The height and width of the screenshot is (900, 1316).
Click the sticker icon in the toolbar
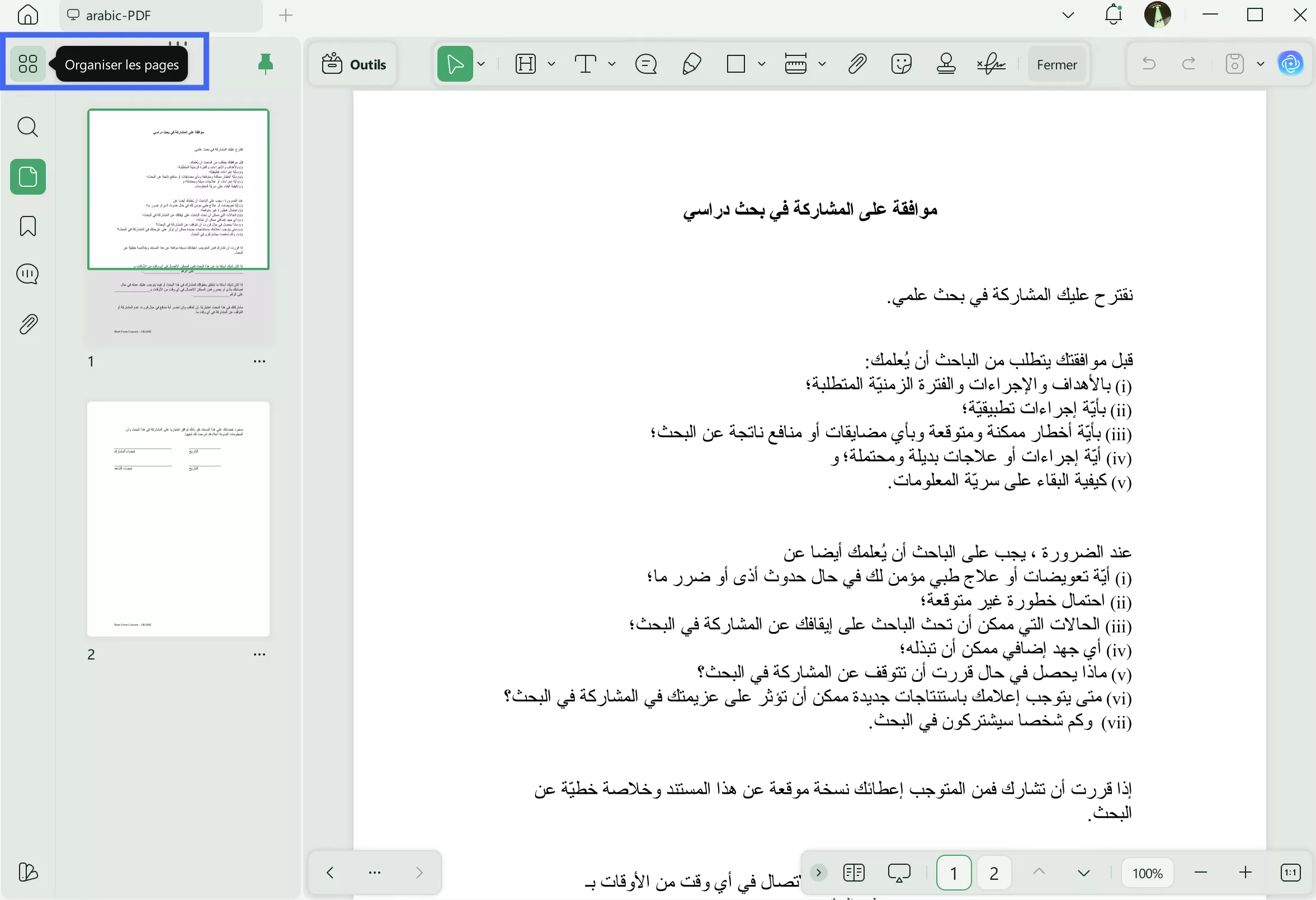click(901, 63)
